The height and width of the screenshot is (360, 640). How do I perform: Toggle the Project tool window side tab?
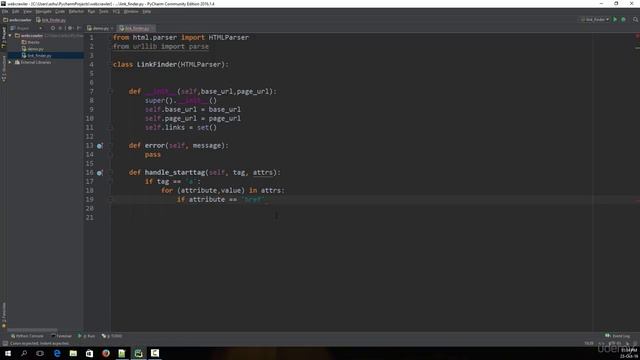click(x=4, y=38)
